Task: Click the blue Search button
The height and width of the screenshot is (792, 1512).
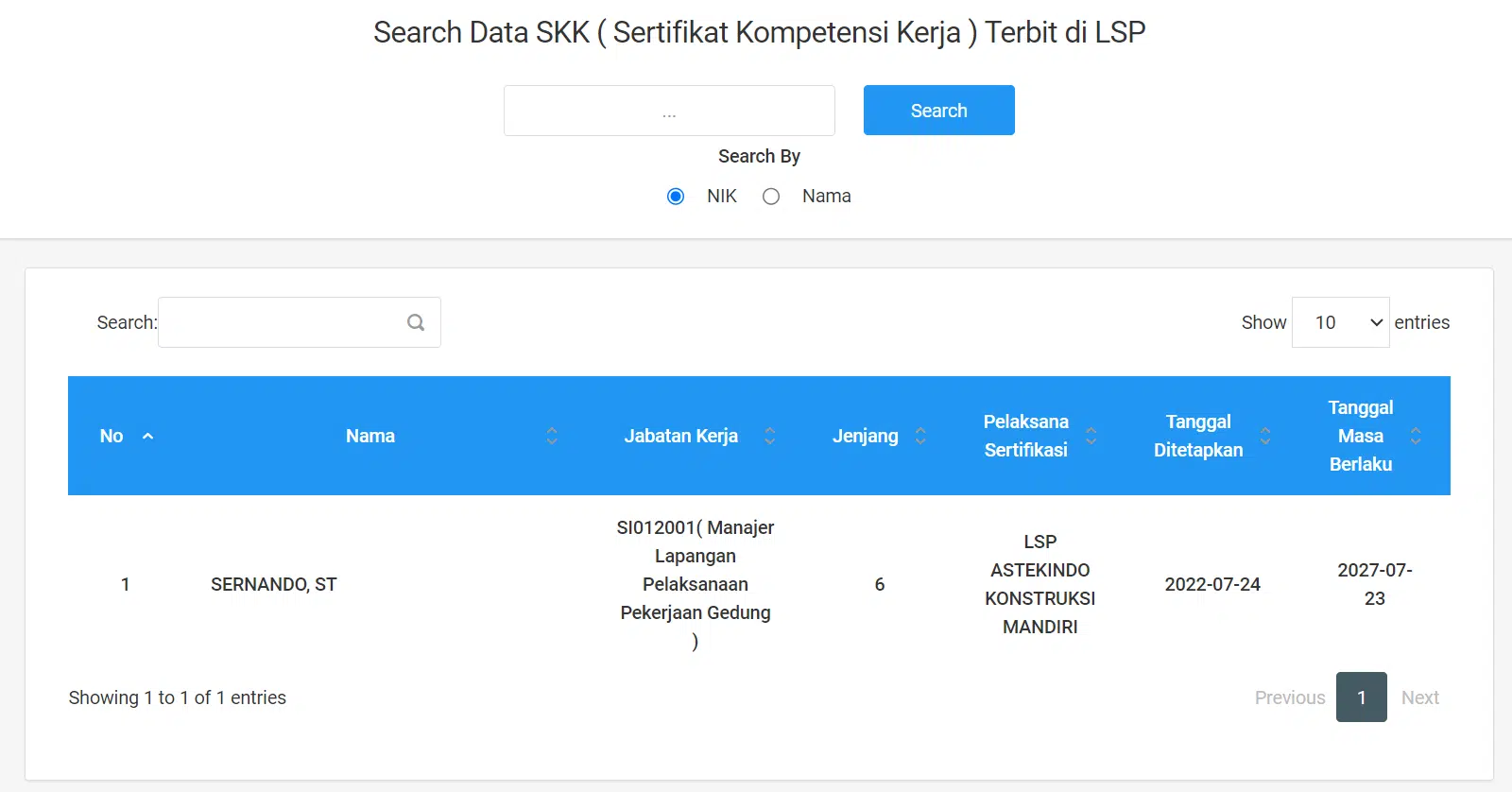Action: point(938,111)
